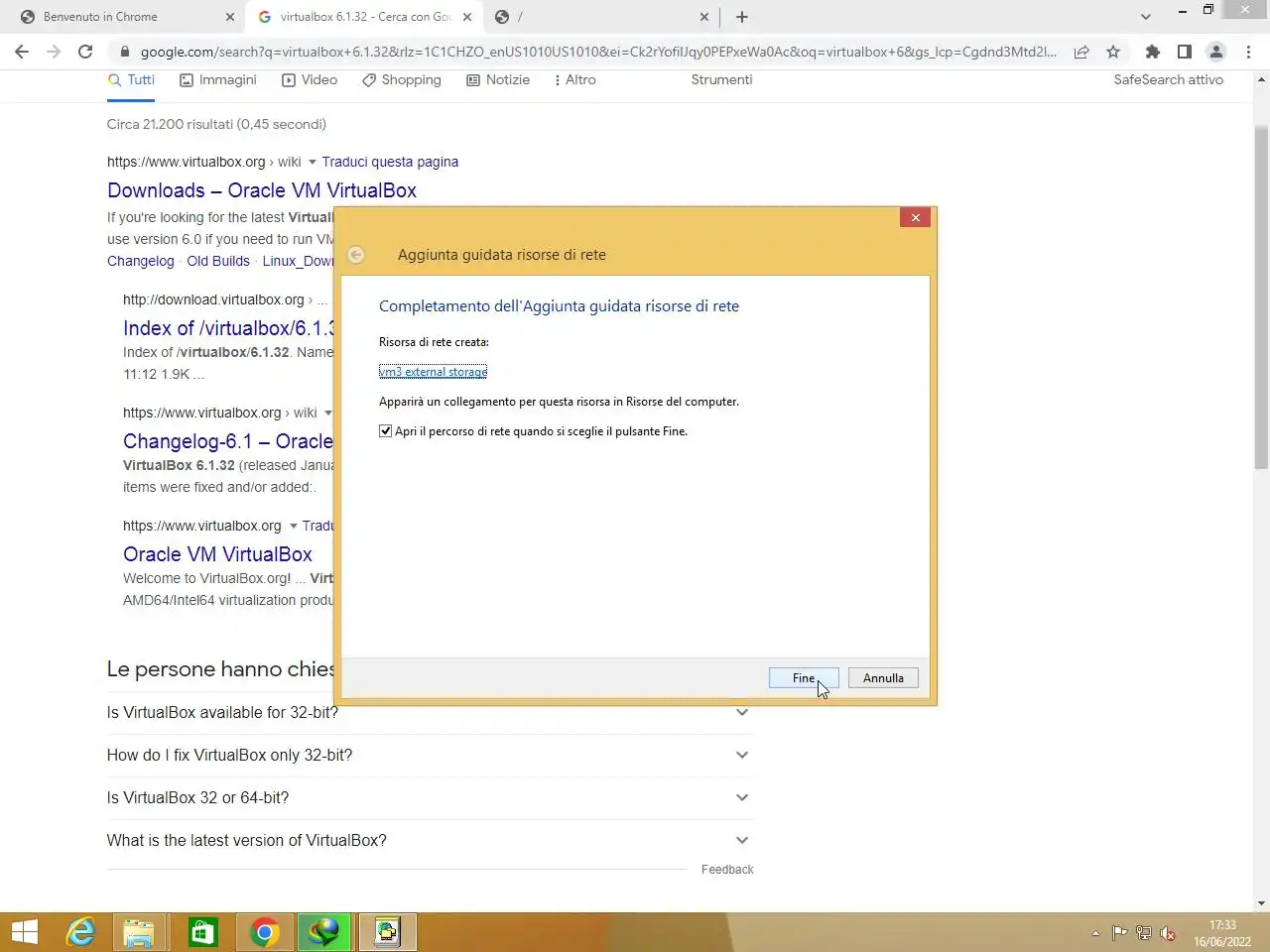Open the green globe app in taskbar
Screen dimensions: 1270x952
tap(324, 932)
